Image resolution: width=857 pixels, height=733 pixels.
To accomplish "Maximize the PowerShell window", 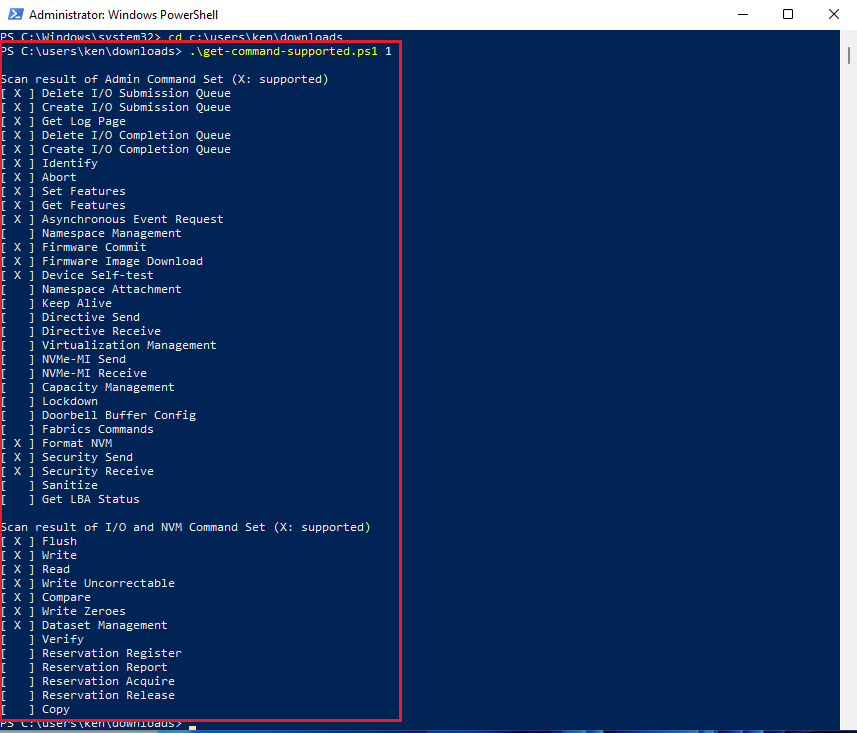I will tap(786, 14).
